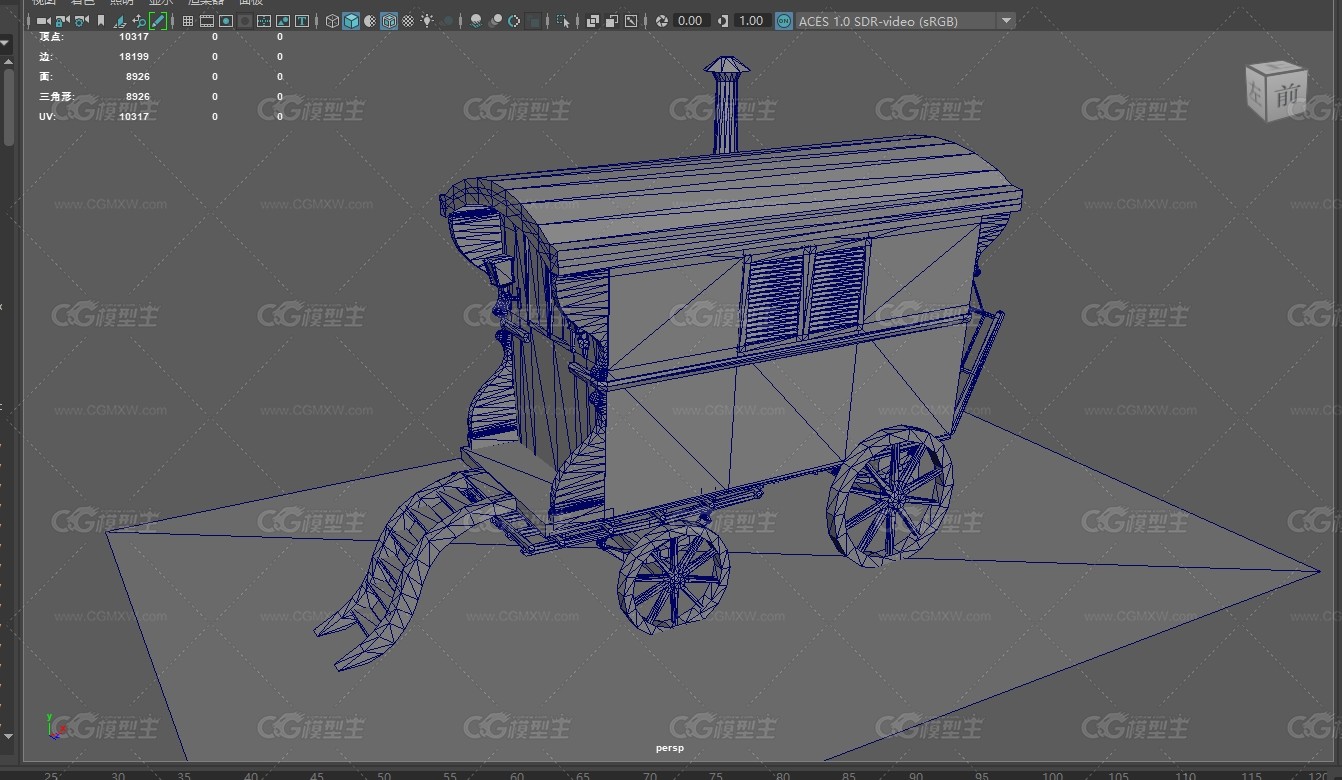Toggle Wireframe on Shaded icon
Image resolution: width=1342 pixels, height=780 pixels.
389,21
